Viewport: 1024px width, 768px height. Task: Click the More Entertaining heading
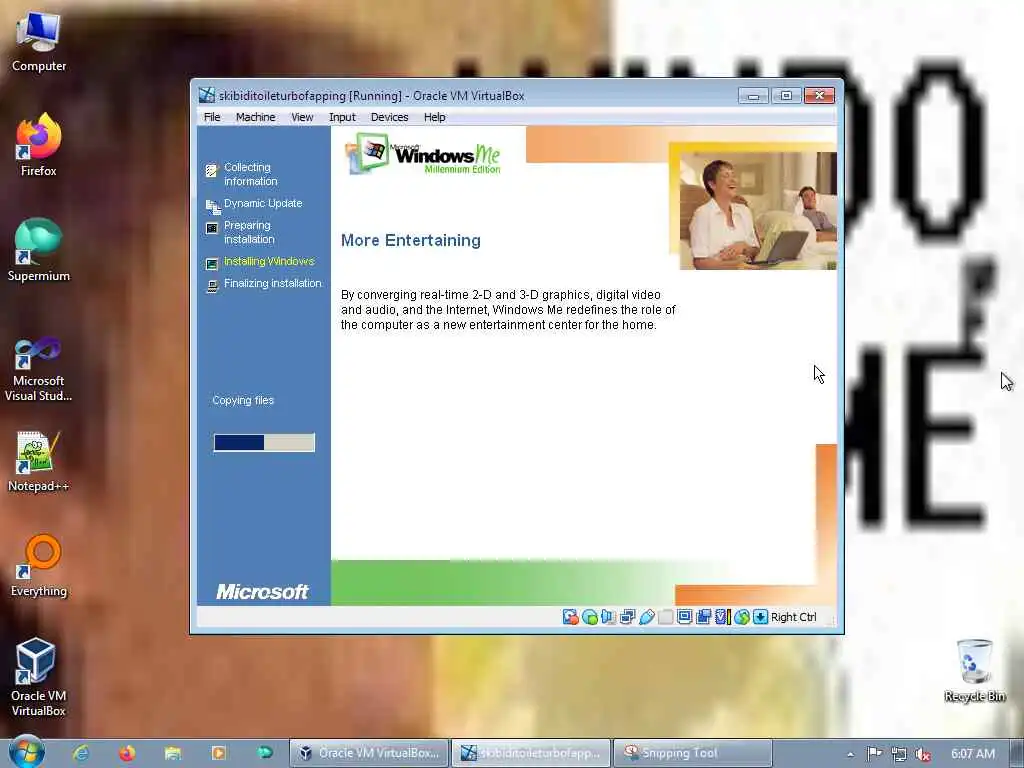tap(411, 240)
